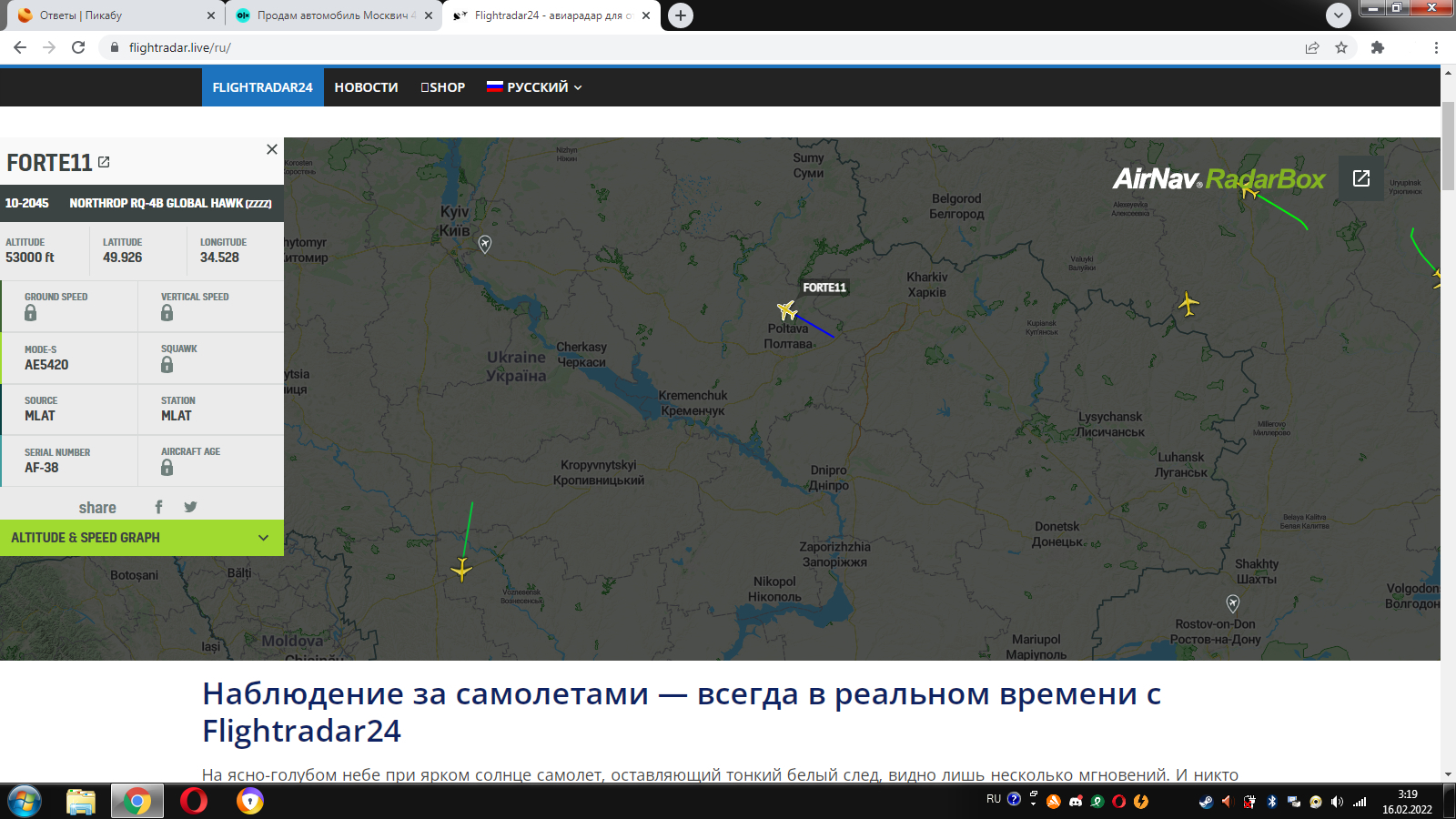Select the aircraft under the RadarBox logo
1456x819 pixels.
(1249, 189)
